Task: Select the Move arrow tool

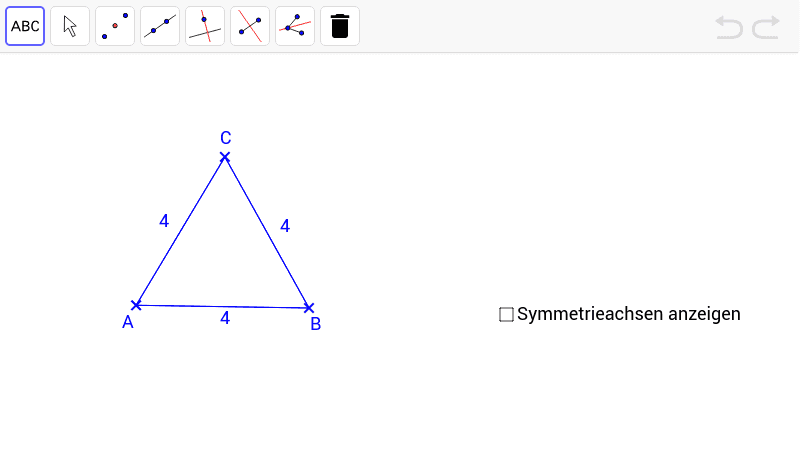Action: click(70, 26)
